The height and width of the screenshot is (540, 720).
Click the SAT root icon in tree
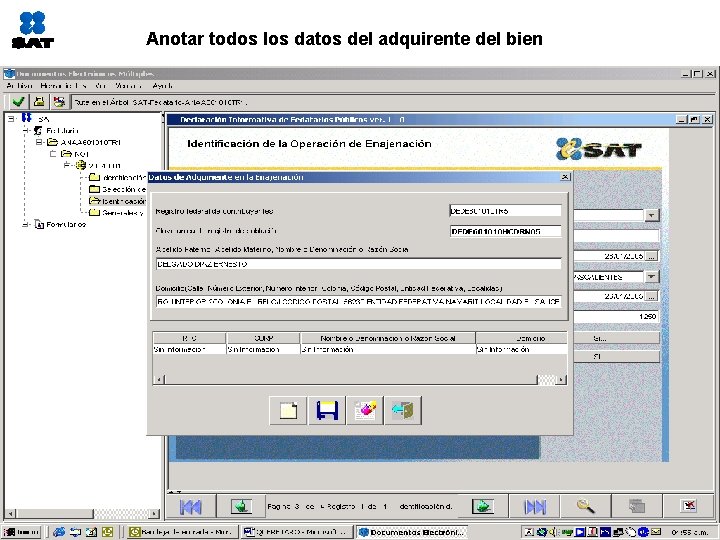point(27,118)
